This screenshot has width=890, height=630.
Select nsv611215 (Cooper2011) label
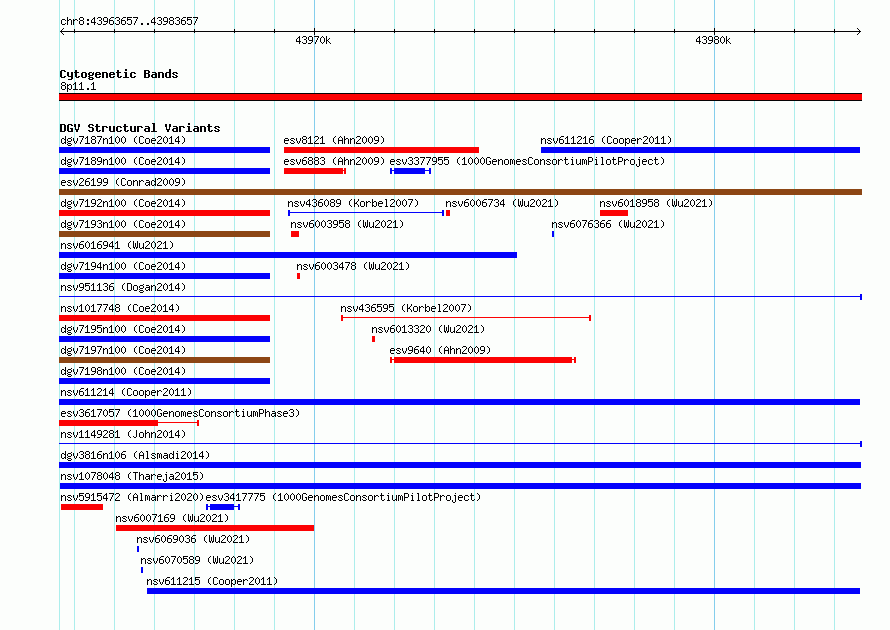[x=212, y=581]
